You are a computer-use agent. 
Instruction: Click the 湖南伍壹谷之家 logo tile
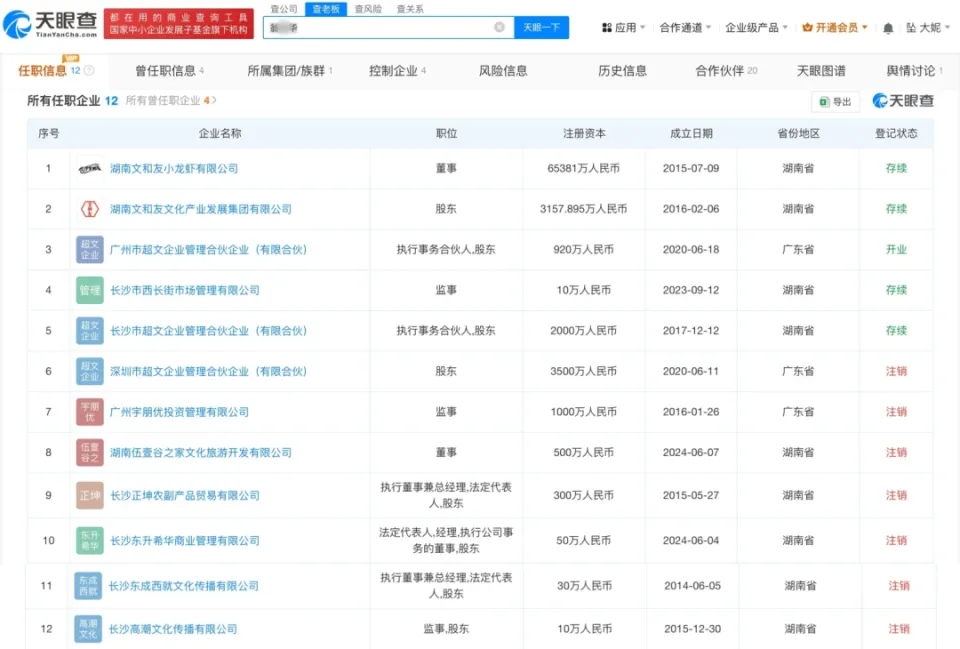click(x=90, y=452)
